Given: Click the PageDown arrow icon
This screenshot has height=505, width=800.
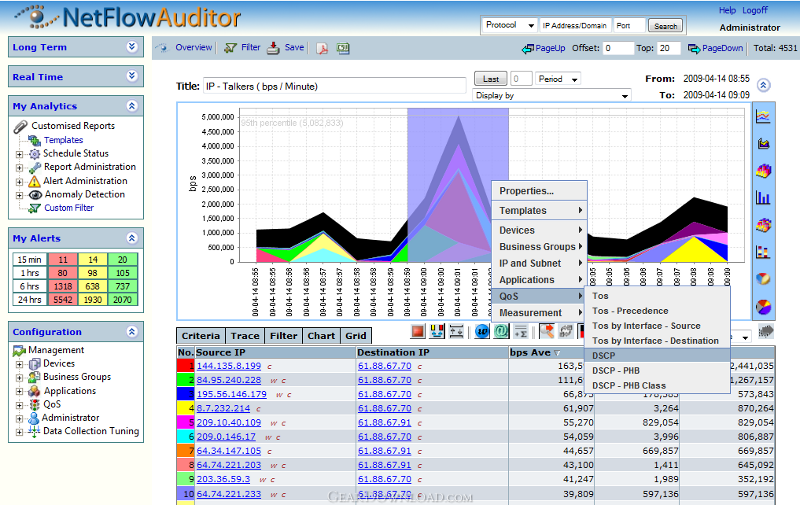Looking at the screenshot, I should click(x=694, y=48).
